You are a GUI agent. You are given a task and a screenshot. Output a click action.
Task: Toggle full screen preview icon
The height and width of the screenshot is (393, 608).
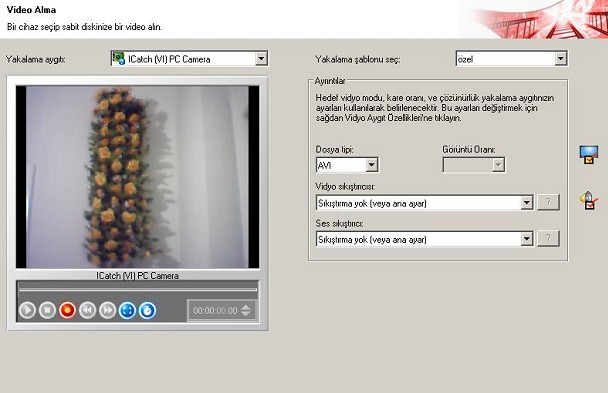point(127,310)
